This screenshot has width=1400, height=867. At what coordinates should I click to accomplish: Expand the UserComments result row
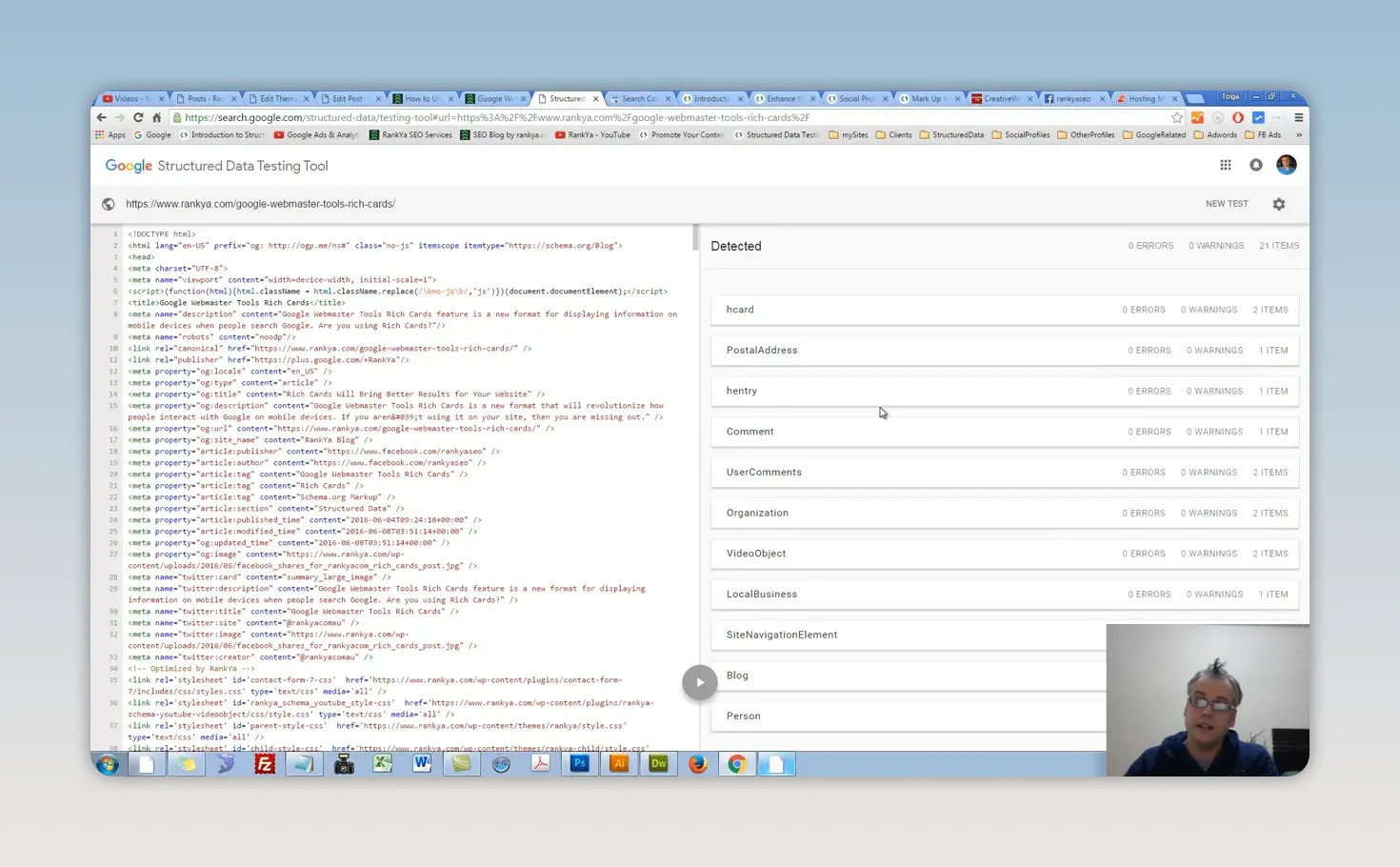click(x=1005, y=473)
